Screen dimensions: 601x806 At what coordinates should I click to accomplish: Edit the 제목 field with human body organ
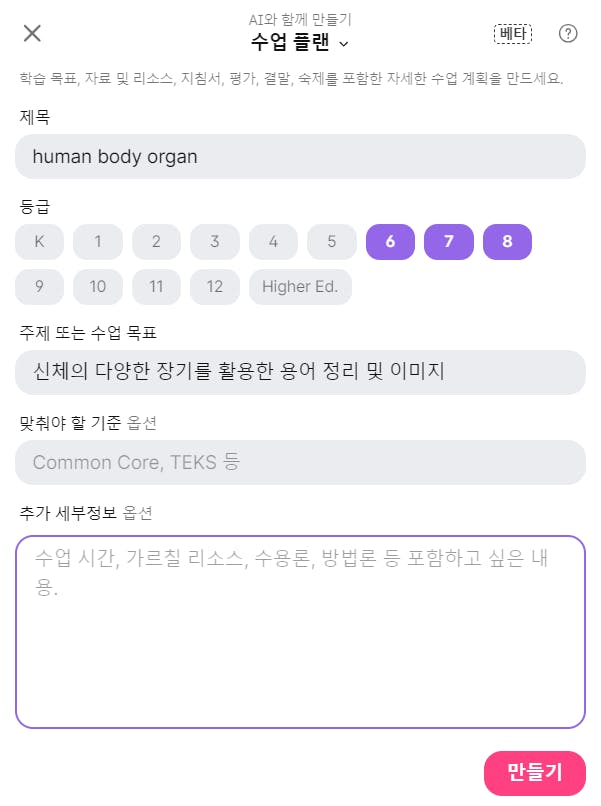click(300, 157)
